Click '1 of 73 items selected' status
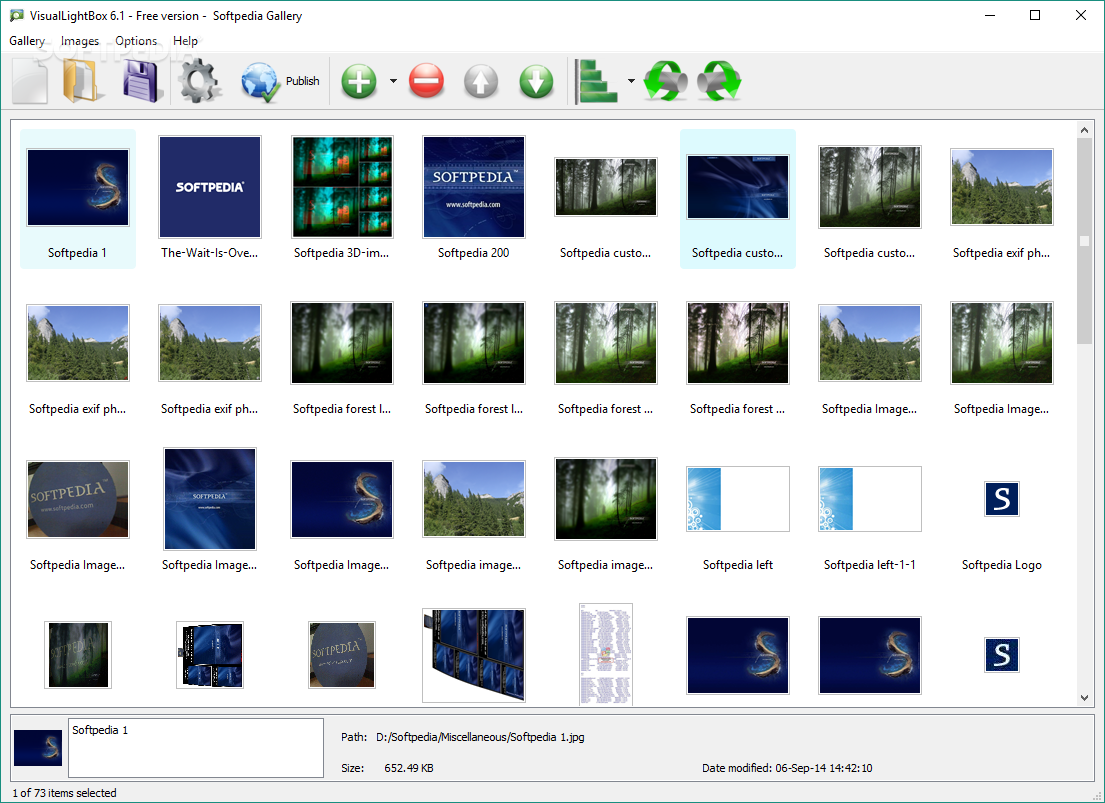The width and height of the screenshot is (1105, 803). (x=64, y=793)
